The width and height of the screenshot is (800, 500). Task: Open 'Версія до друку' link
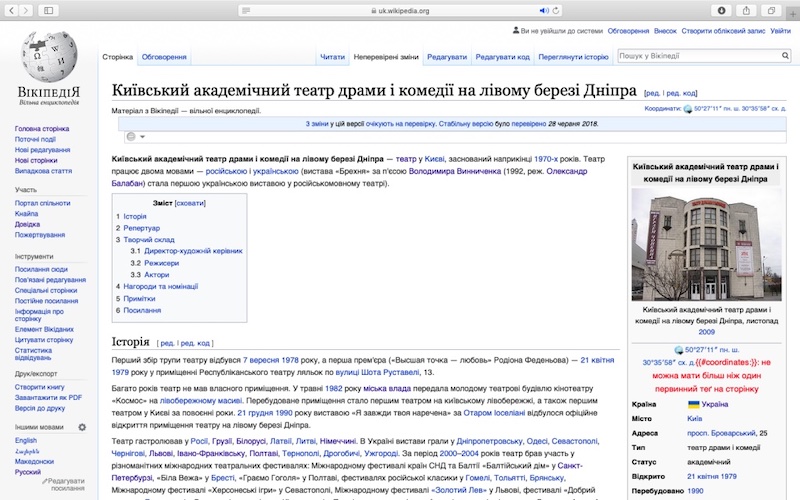tap(40, 408)
